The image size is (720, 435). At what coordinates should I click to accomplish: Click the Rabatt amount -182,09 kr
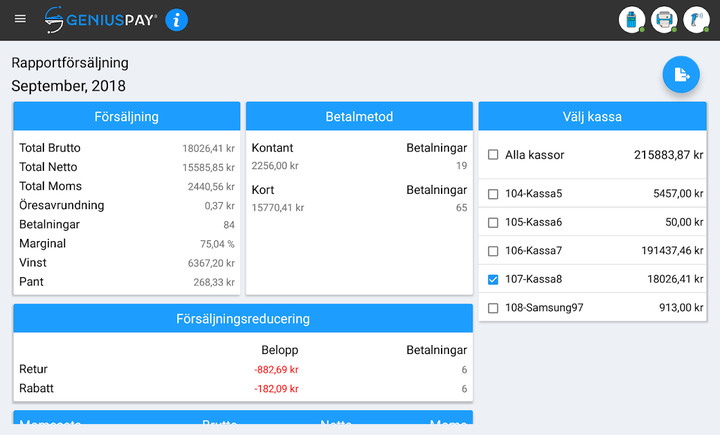[x=276, y=389]
